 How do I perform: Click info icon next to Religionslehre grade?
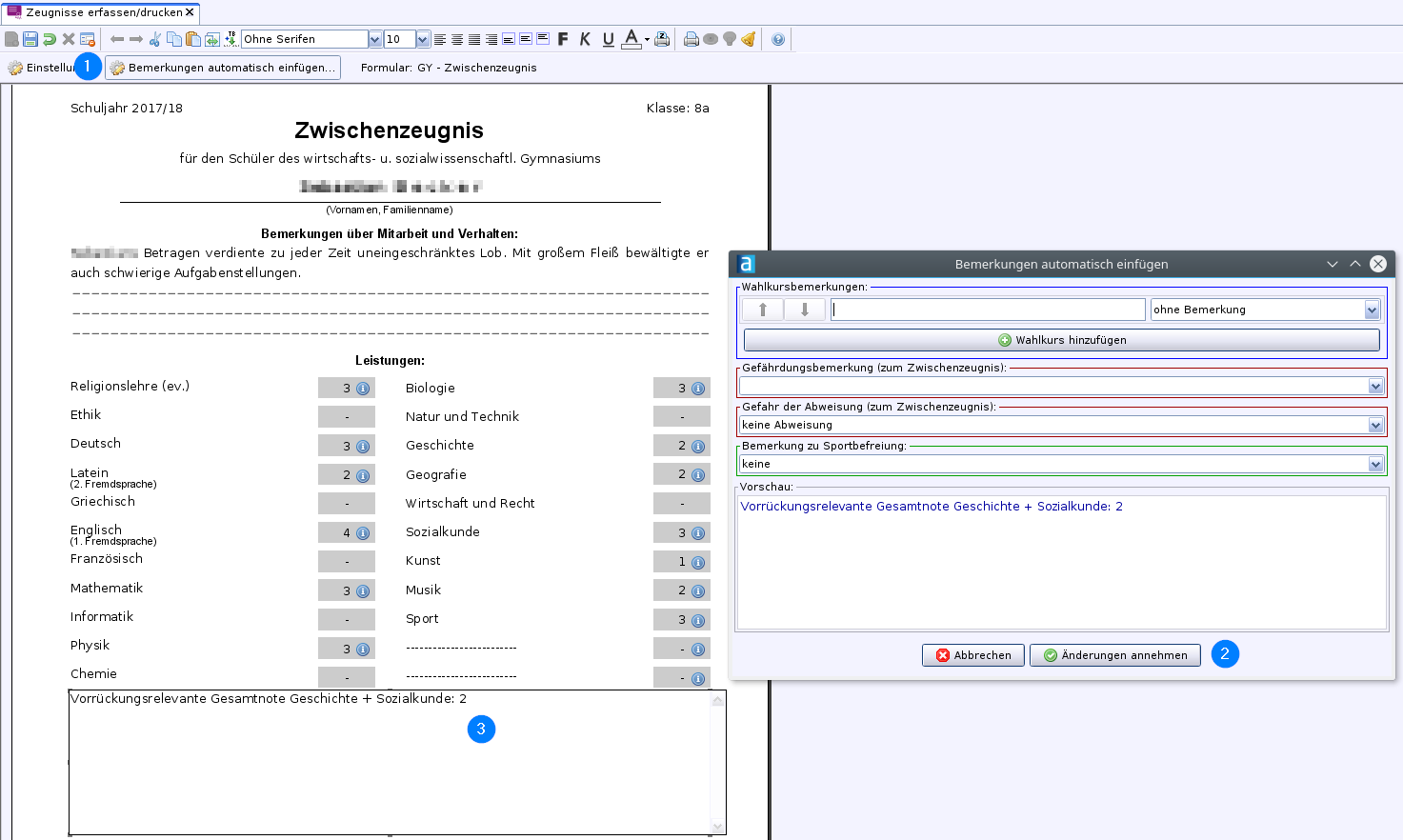(x=363, y=389)
